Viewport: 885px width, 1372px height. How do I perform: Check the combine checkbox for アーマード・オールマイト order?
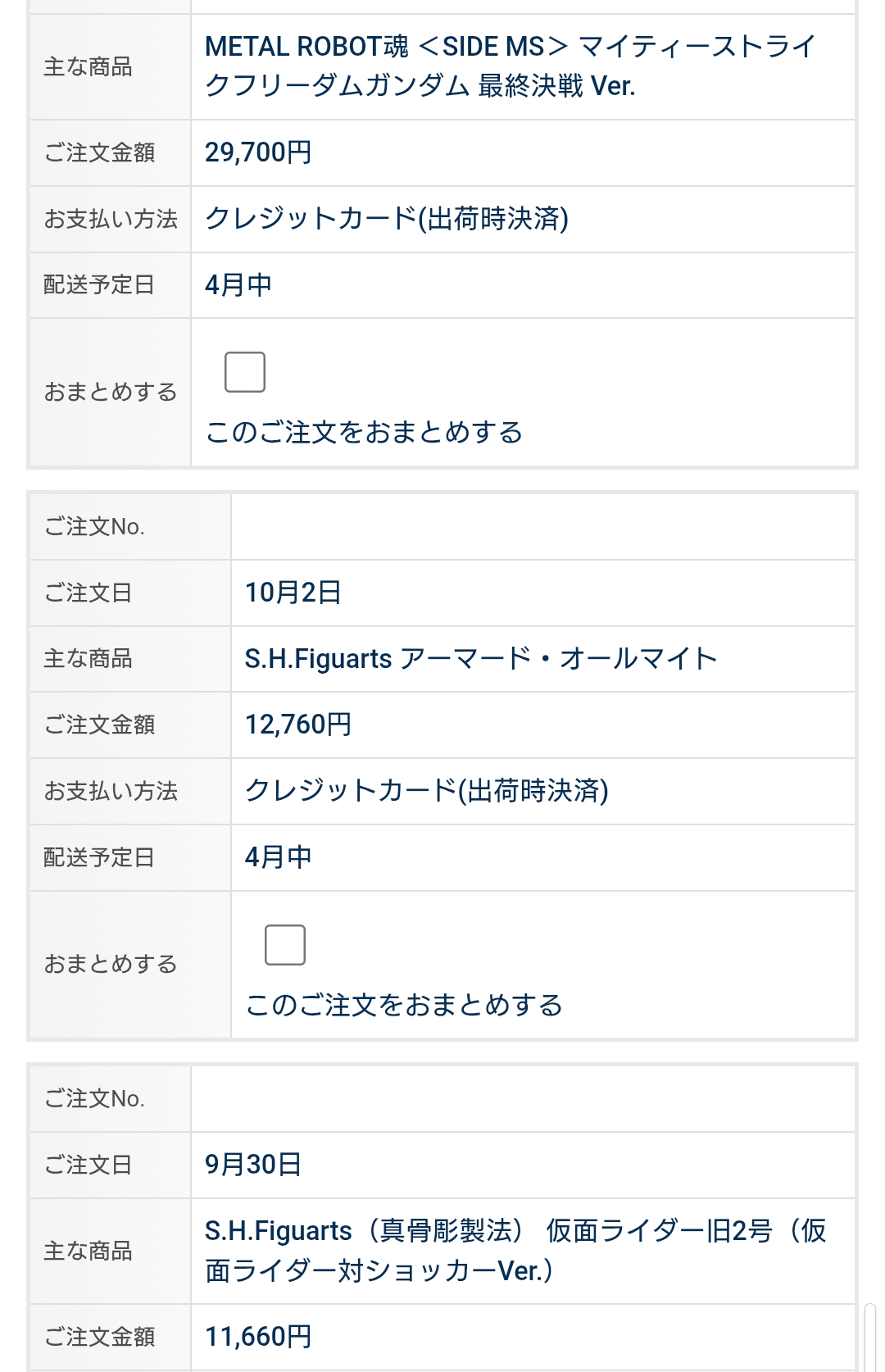(x=285, y=945)
